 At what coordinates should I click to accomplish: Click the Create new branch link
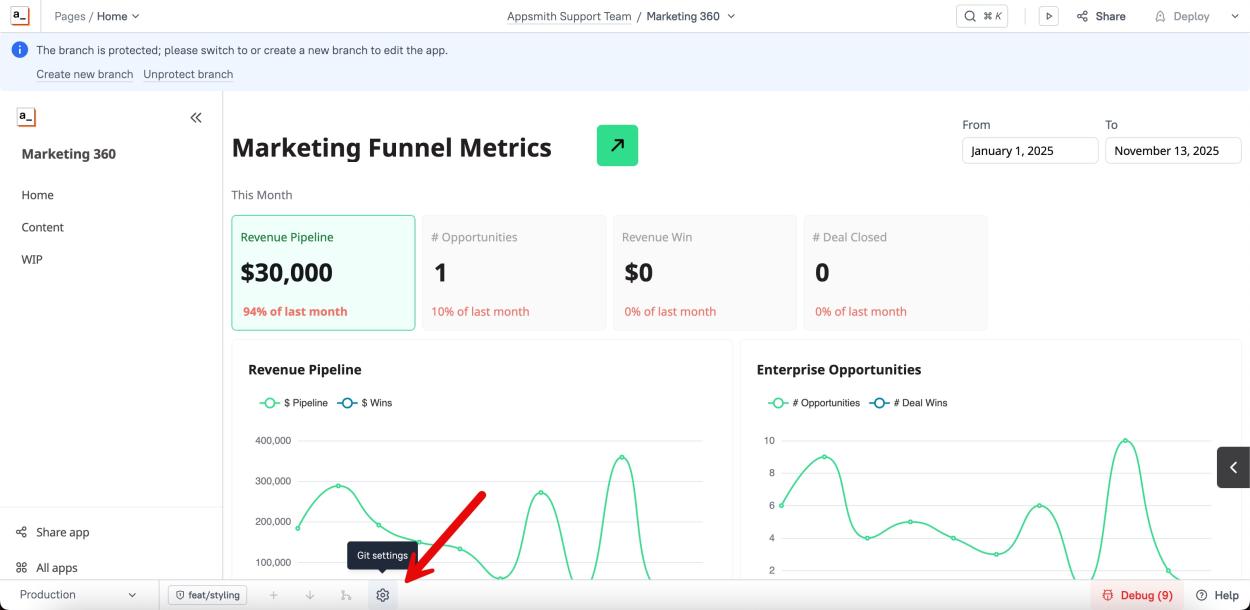click(x=85, y=74)
